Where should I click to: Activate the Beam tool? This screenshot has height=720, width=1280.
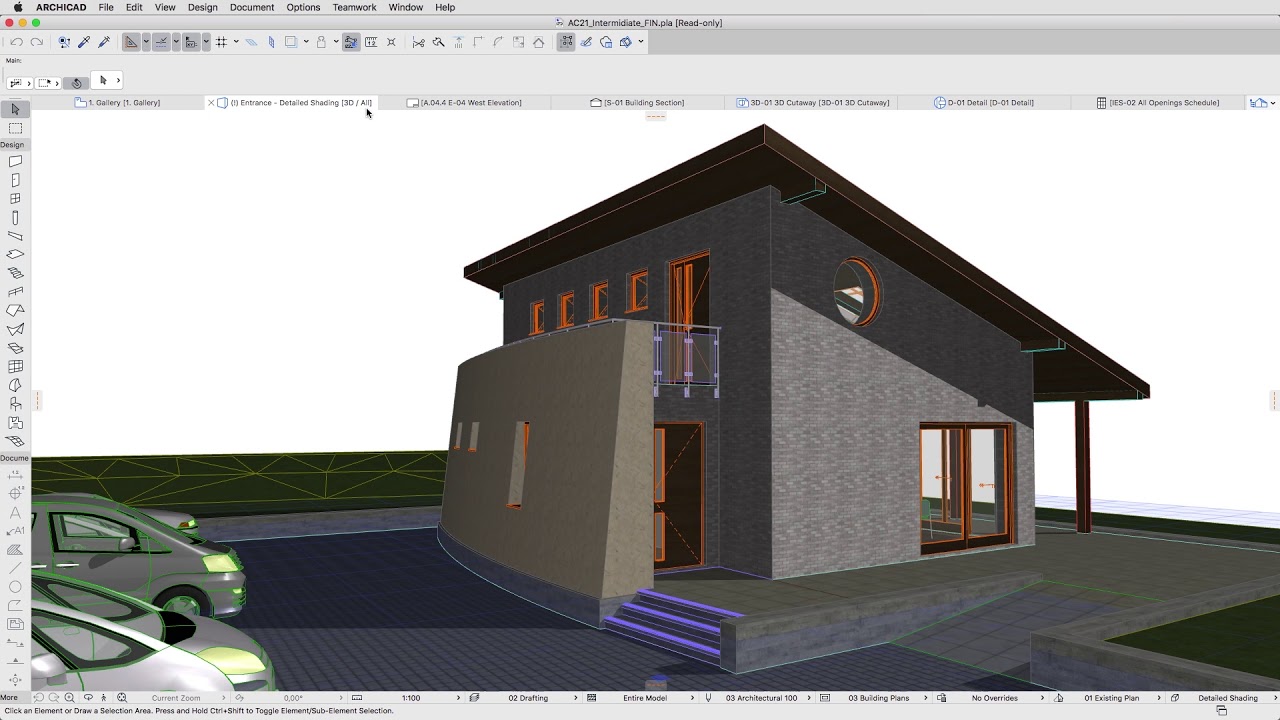point(15,236)
